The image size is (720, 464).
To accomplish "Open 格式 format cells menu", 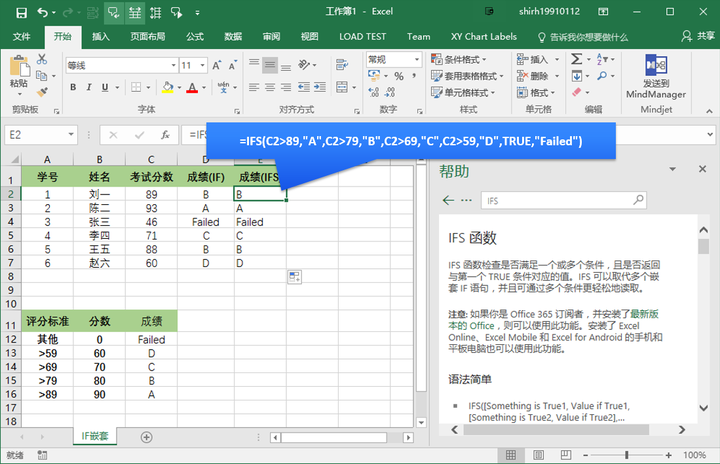I will click(536, 92).
